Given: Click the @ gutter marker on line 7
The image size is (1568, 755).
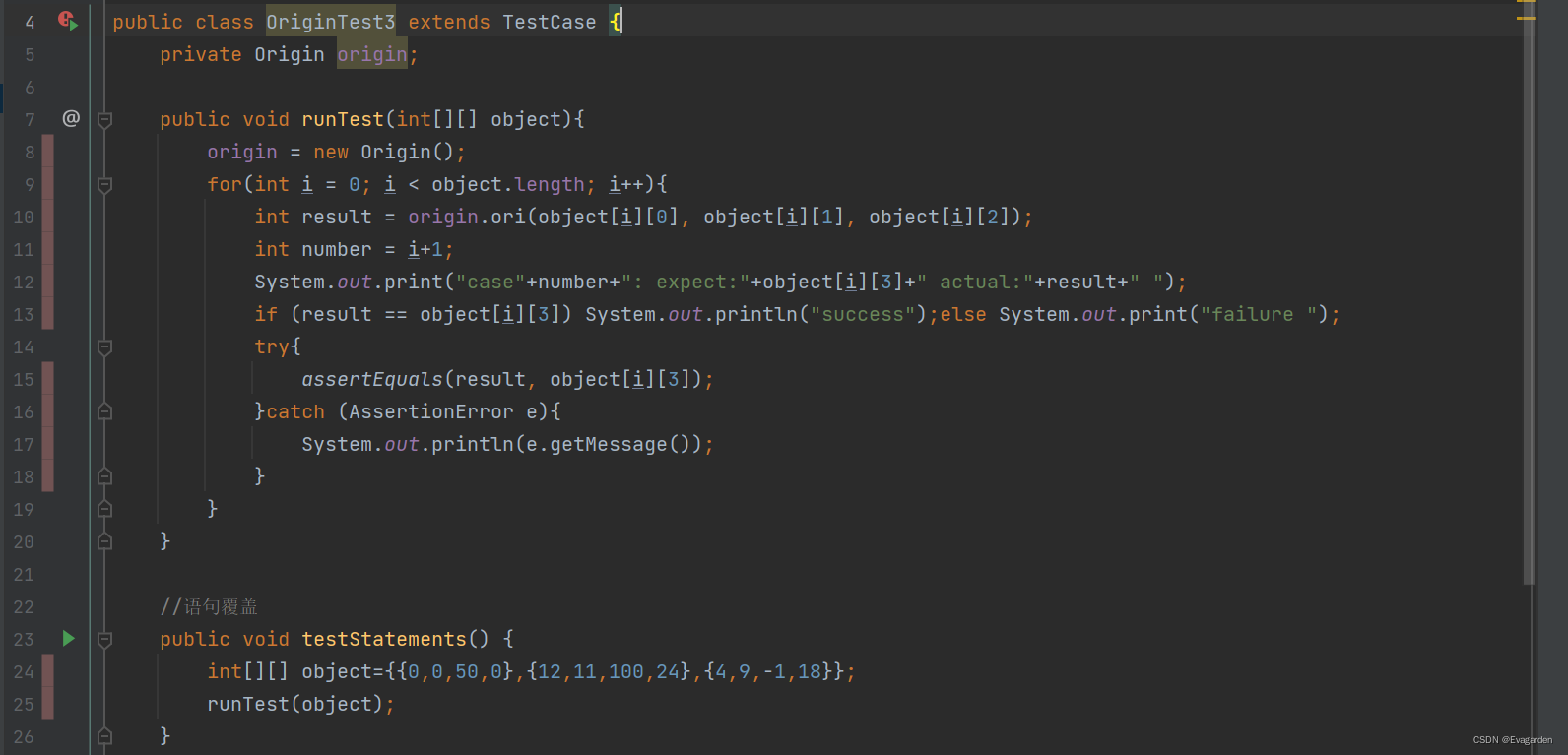Looking at the screenshot, I should (x=71, y=118).
